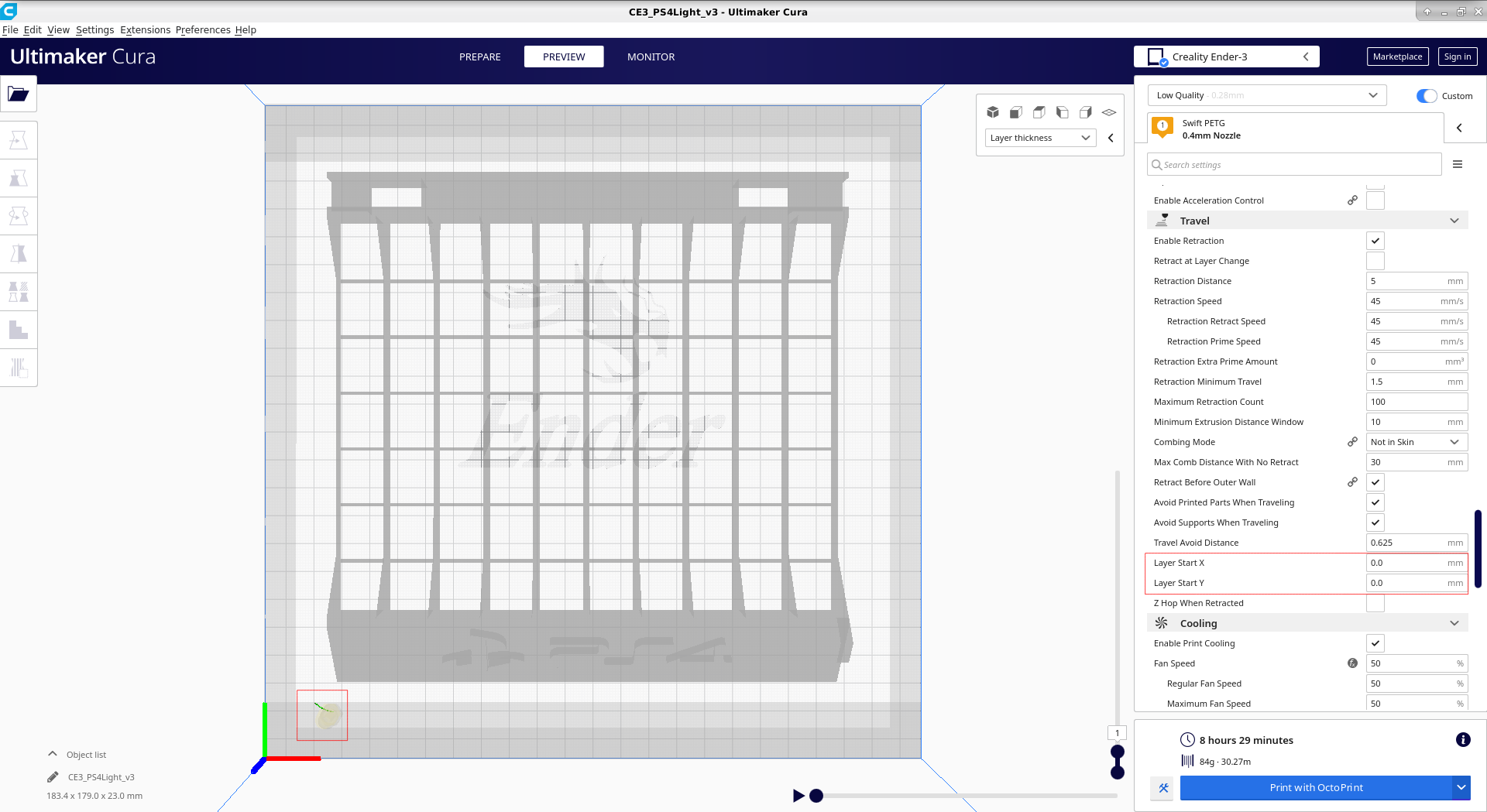Toggle Avoid Printed Parts When Traveling checkbox
Screen dimensions: 1487x812
click(1375, 502)
